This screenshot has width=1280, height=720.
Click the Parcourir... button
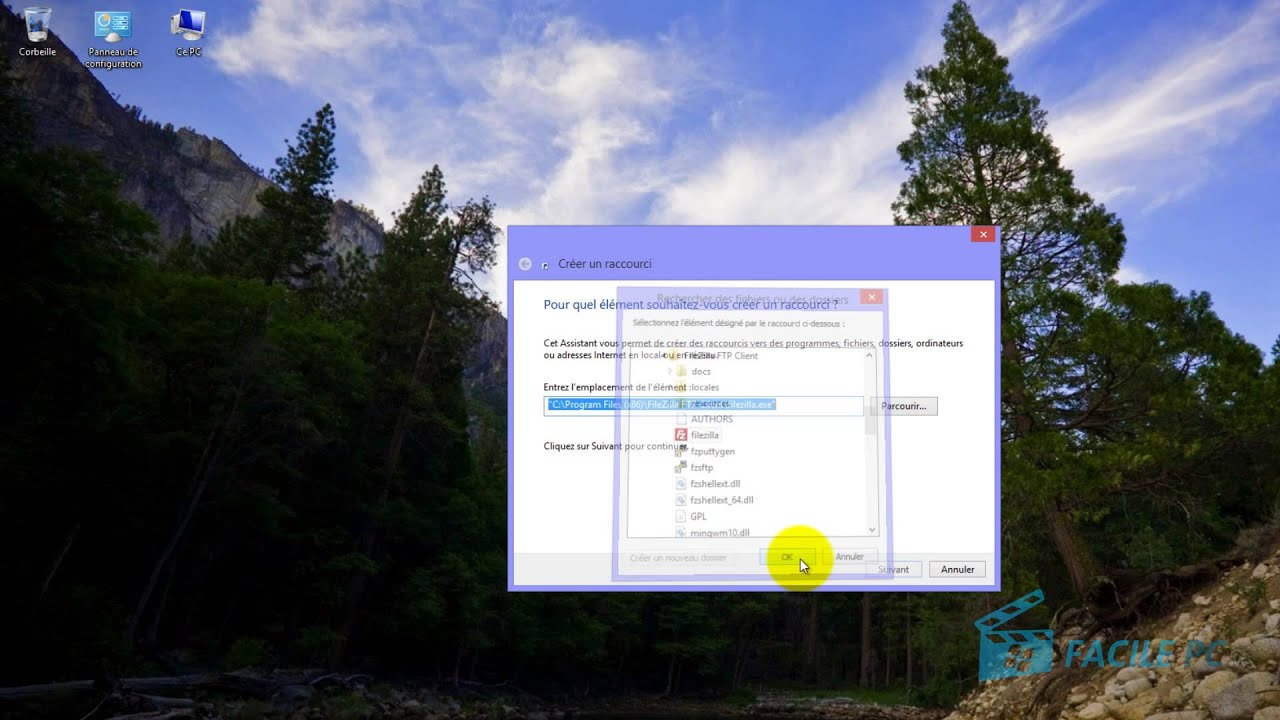coord(904,406)
